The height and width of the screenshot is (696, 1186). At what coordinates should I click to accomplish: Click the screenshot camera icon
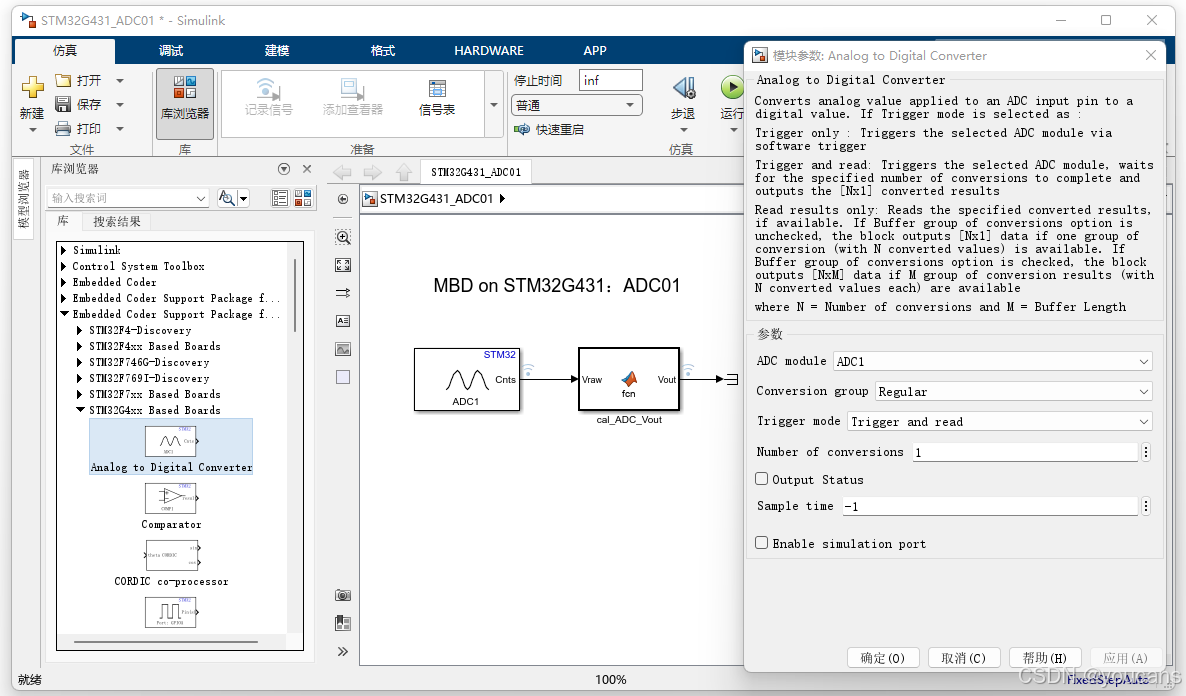pos(343,595)
